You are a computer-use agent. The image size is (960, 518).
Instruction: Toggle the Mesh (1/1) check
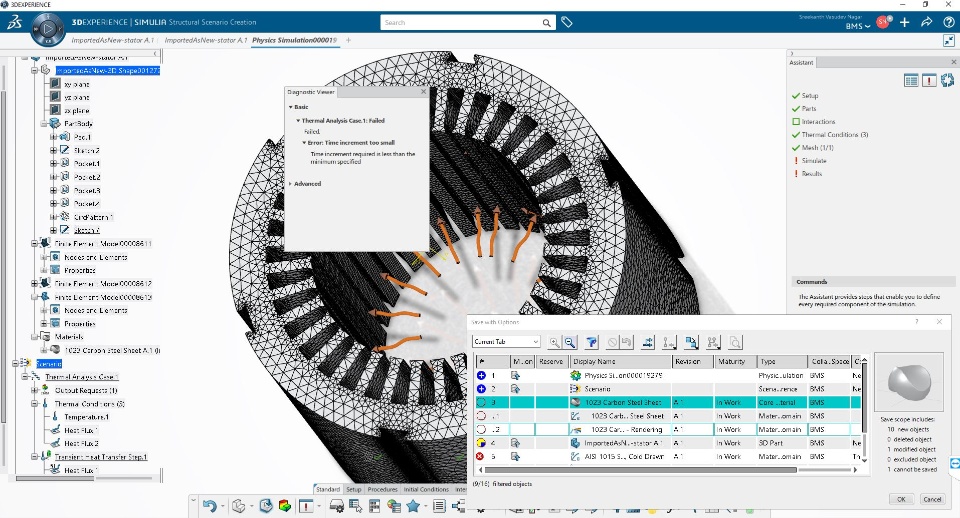796,148
